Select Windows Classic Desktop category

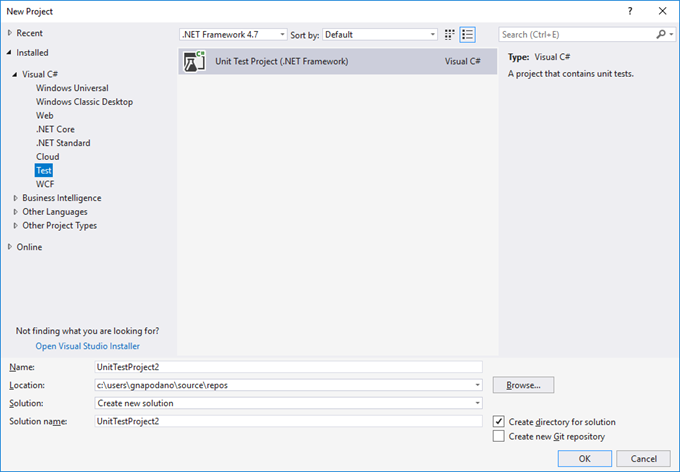84,102
